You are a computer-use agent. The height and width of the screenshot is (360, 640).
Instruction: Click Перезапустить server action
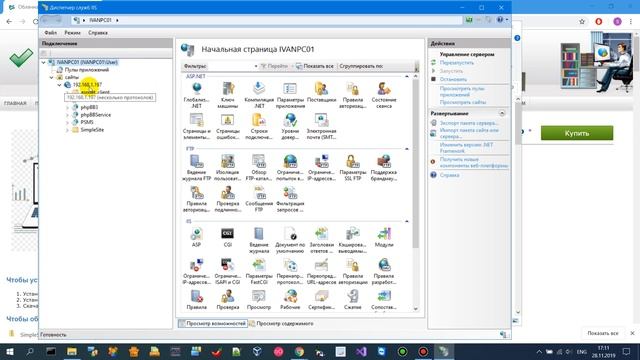[x=456, y=63]
